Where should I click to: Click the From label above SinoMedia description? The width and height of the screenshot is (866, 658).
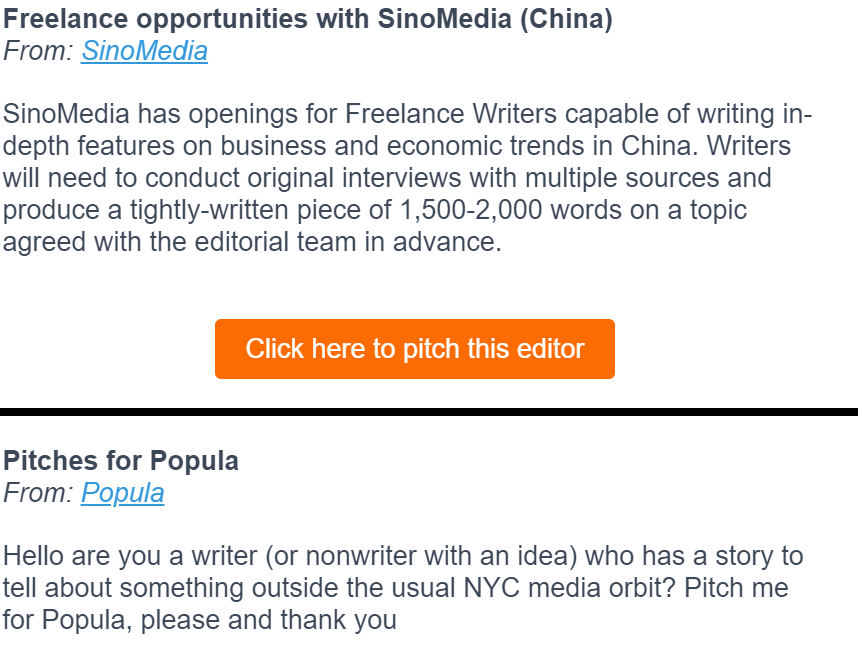(38, 51)
